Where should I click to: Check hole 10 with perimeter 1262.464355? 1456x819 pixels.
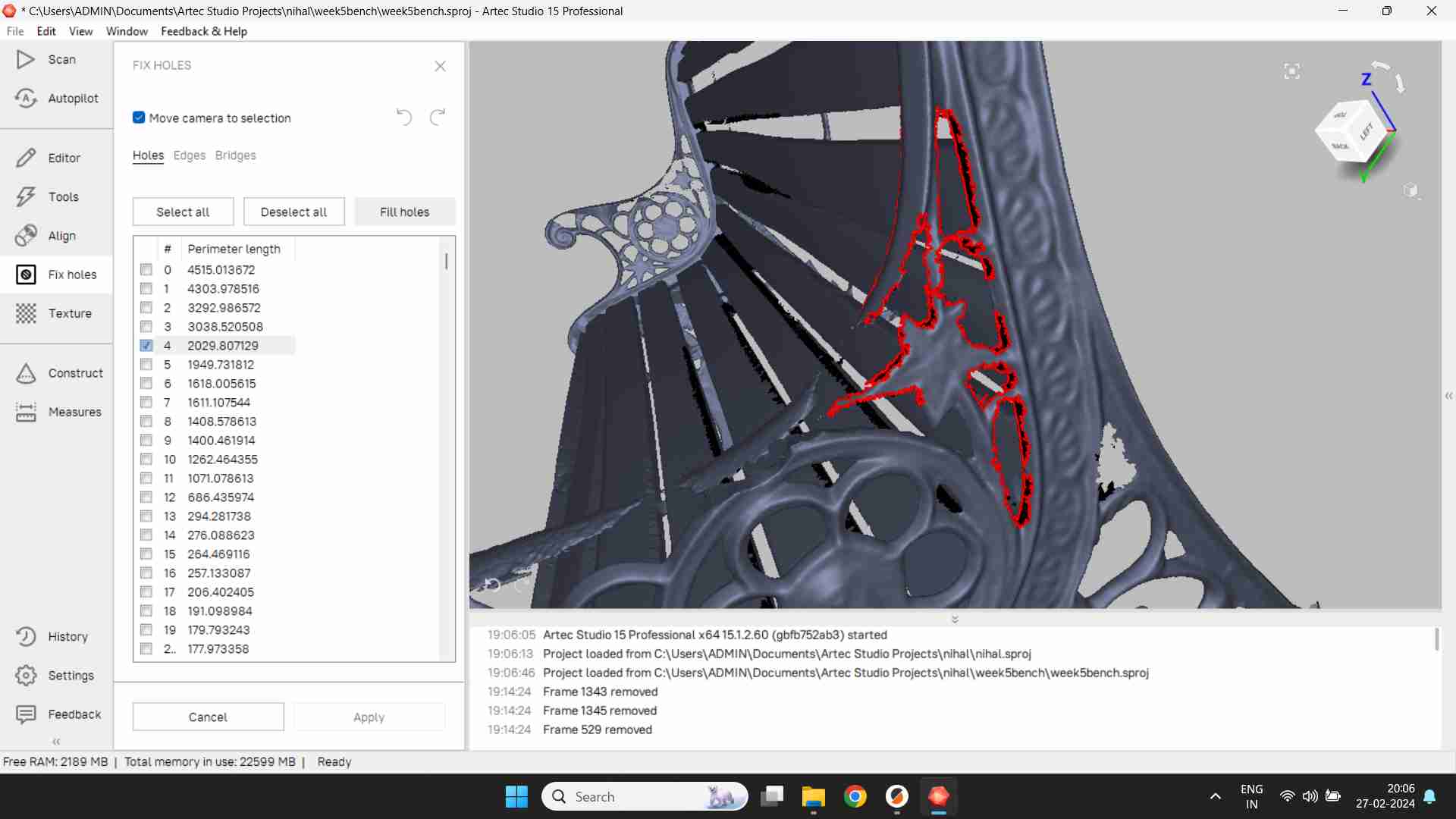click(146, 459)
